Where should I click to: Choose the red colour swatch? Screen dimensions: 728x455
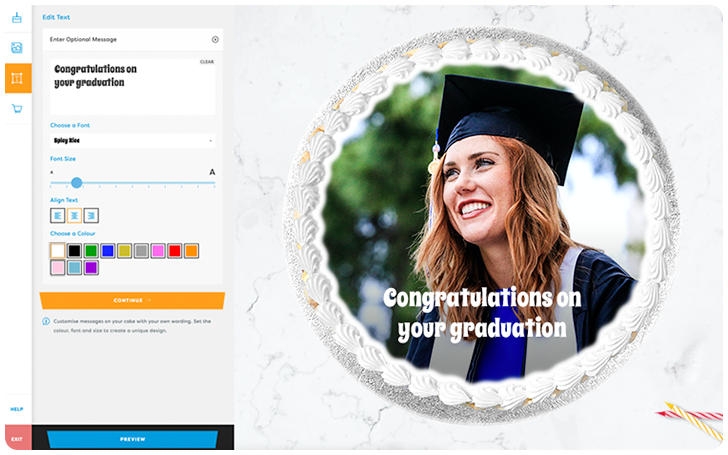pos(175,251)
